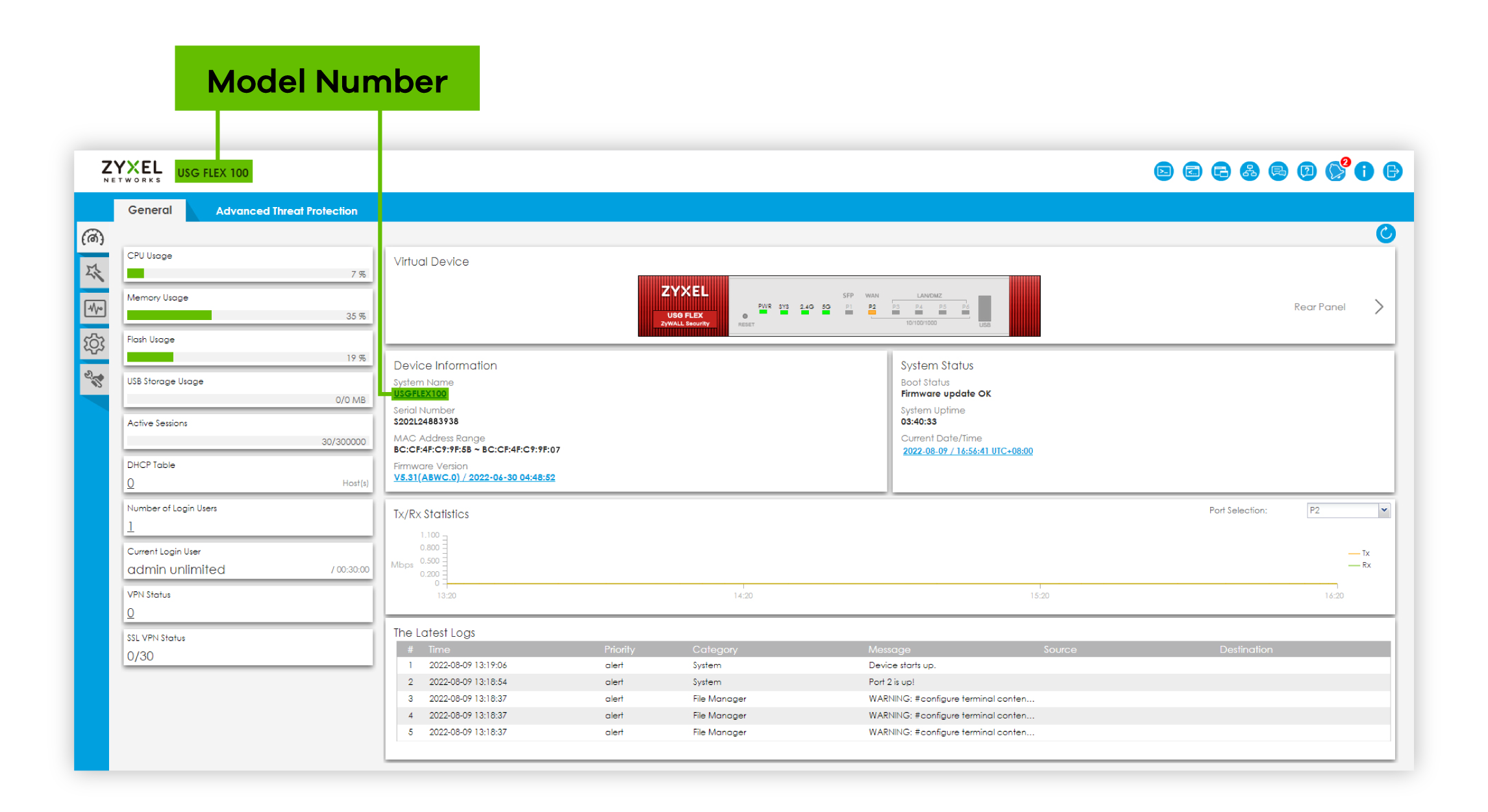Viewport: 1488px width, 812px height.
Task: Click the Current Date/Time link 2022-08-09
Action: tap(967, 451)
